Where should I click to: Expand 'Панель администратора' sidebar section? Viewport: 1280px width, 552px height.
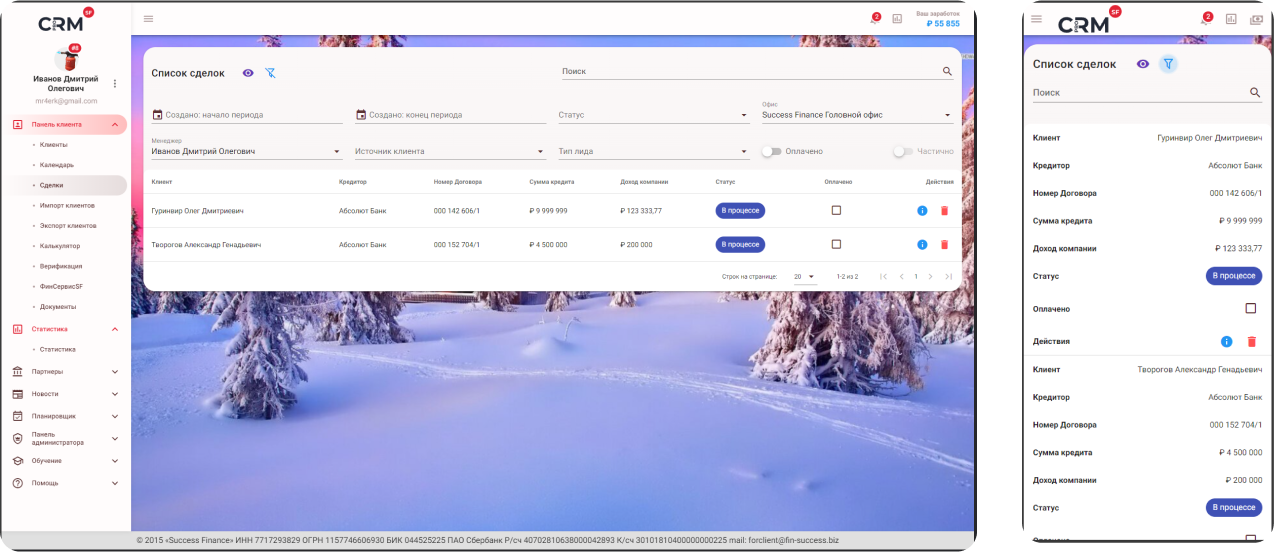point(66,438)
